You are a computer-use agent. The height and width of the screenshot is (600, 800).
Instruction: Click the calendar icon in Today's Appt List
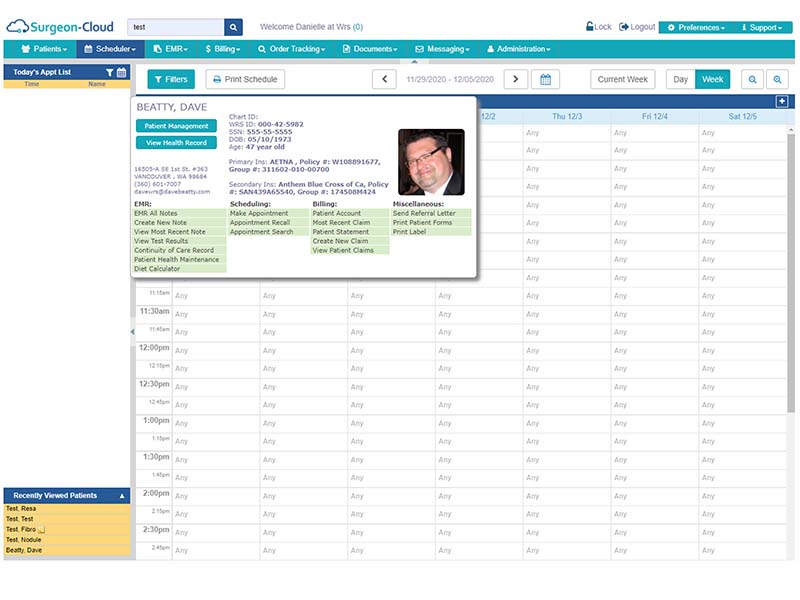(121, 72)
